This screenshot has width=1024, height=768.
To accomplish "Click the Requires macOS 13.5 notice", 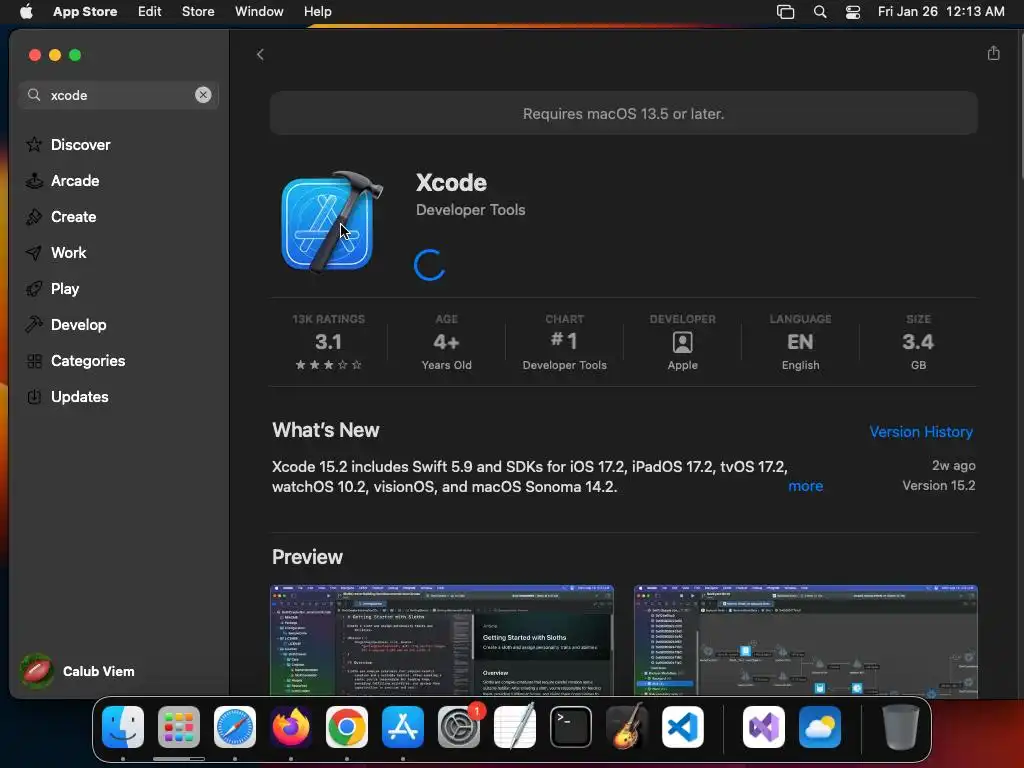I will click(624, 114).
